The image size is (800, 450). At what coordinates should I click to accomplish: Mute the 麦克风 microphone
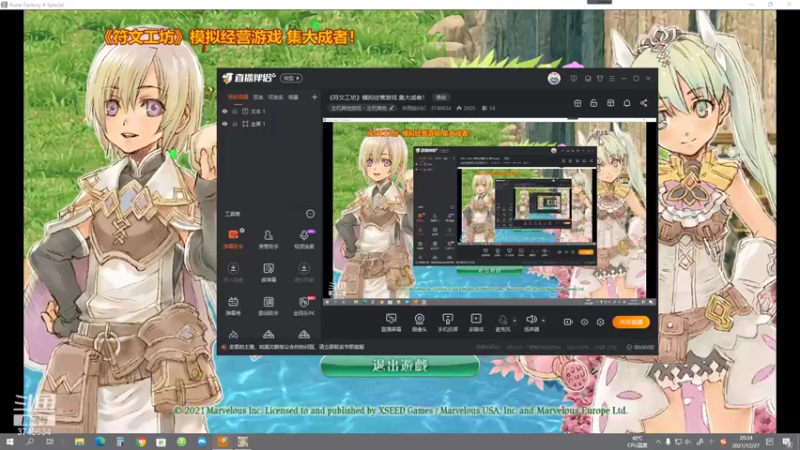[503, 322]
